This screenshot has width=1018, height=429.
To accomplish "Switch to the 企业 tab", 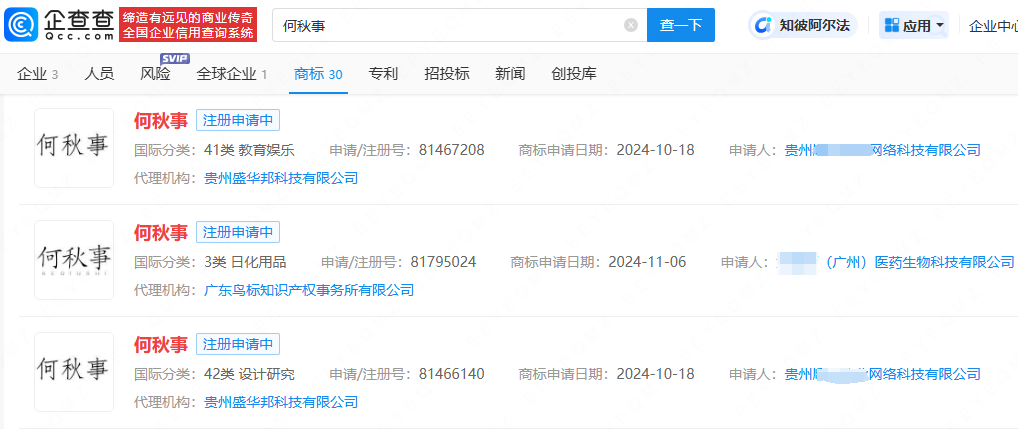I will tap(38, 74).
